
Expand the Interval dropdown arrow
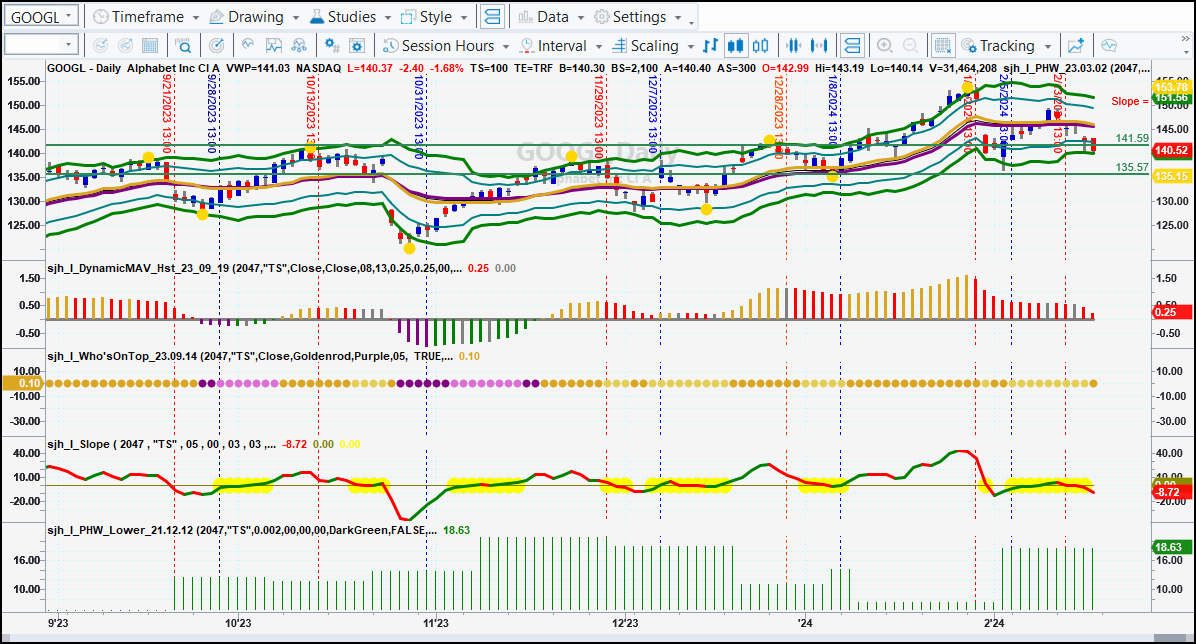click(x=598, y=47)
